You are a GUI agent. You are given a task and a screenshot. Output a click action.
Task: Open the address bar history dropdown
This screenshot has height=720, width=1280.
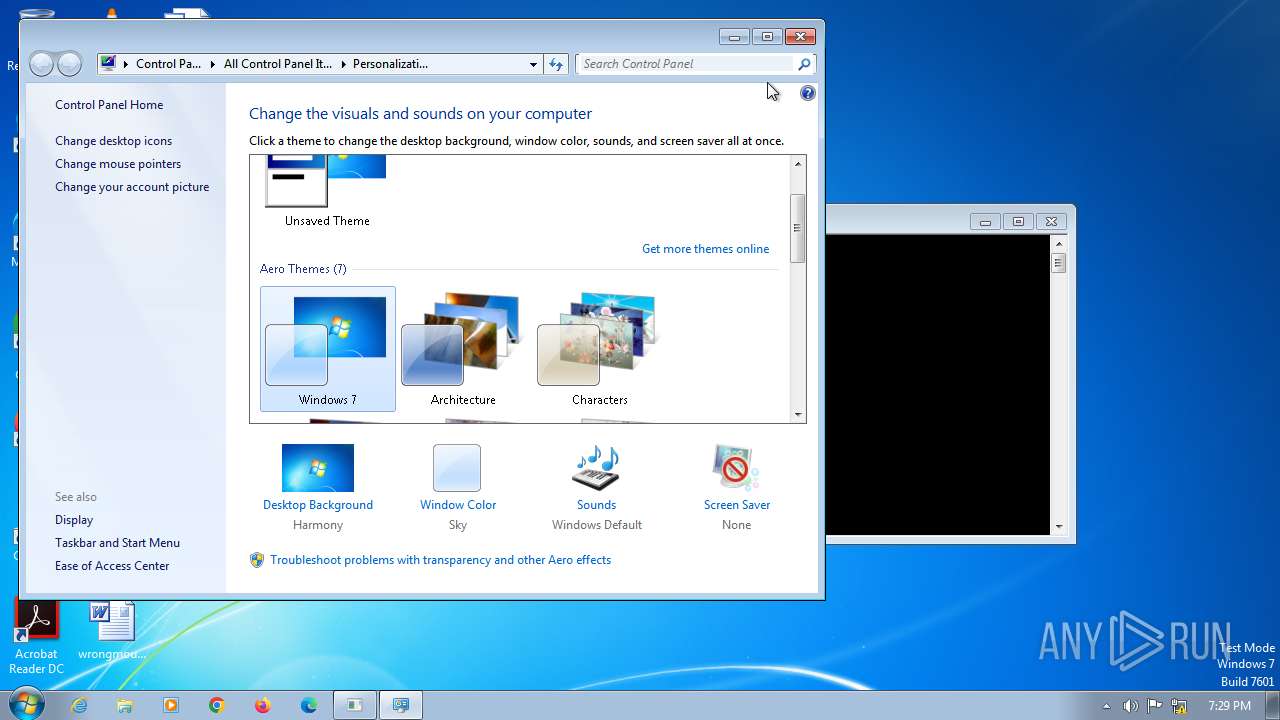tap(533, 64)
